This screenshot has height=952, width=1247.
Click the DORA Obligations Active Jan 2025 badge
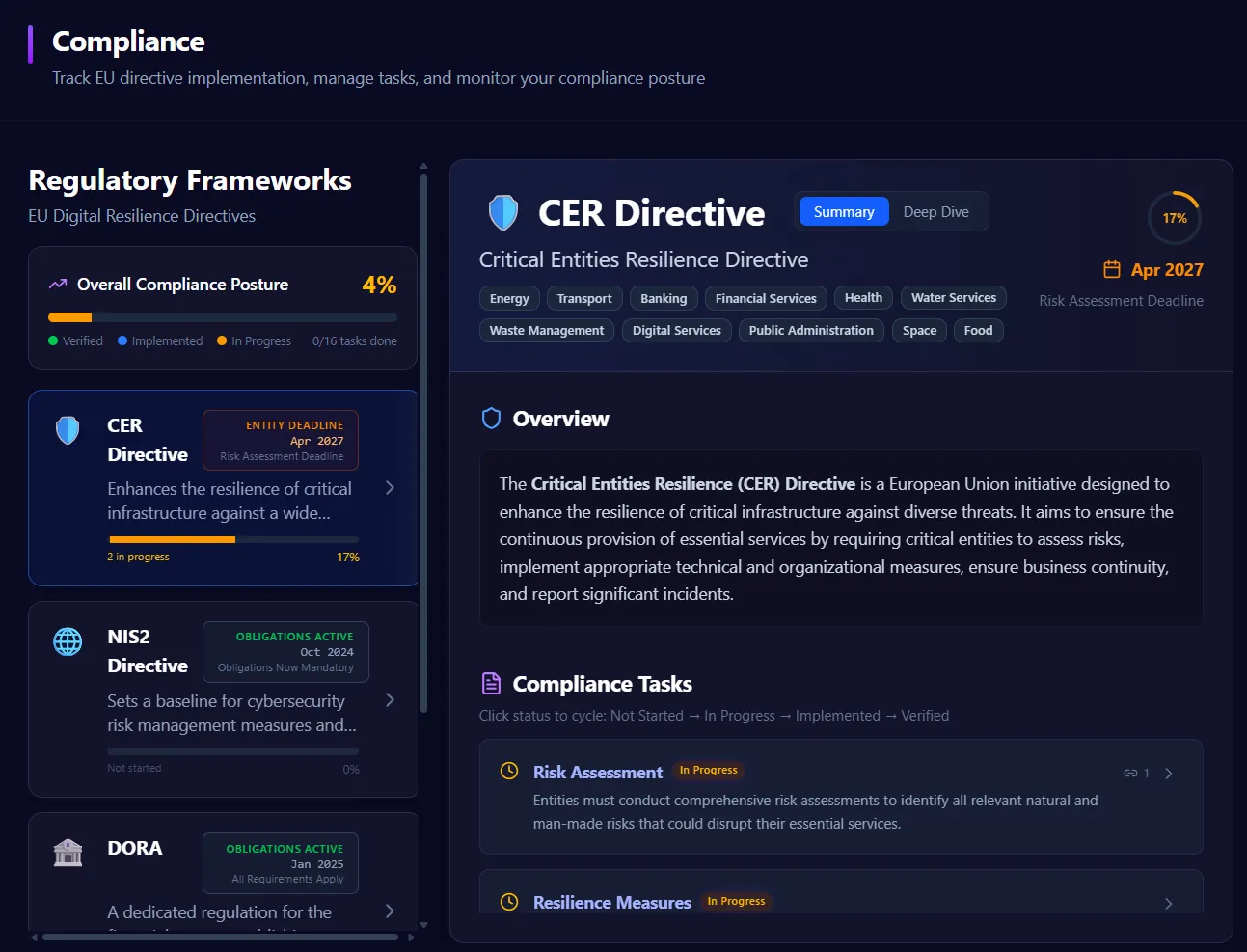click(x=281, y=863)
